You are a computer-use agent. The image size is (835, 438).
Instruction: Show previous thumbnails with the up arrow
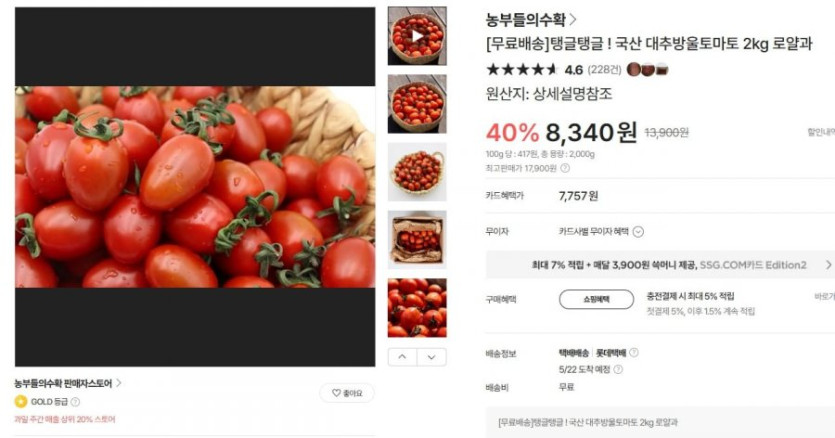pyautogui.click(x=402, y=357)
